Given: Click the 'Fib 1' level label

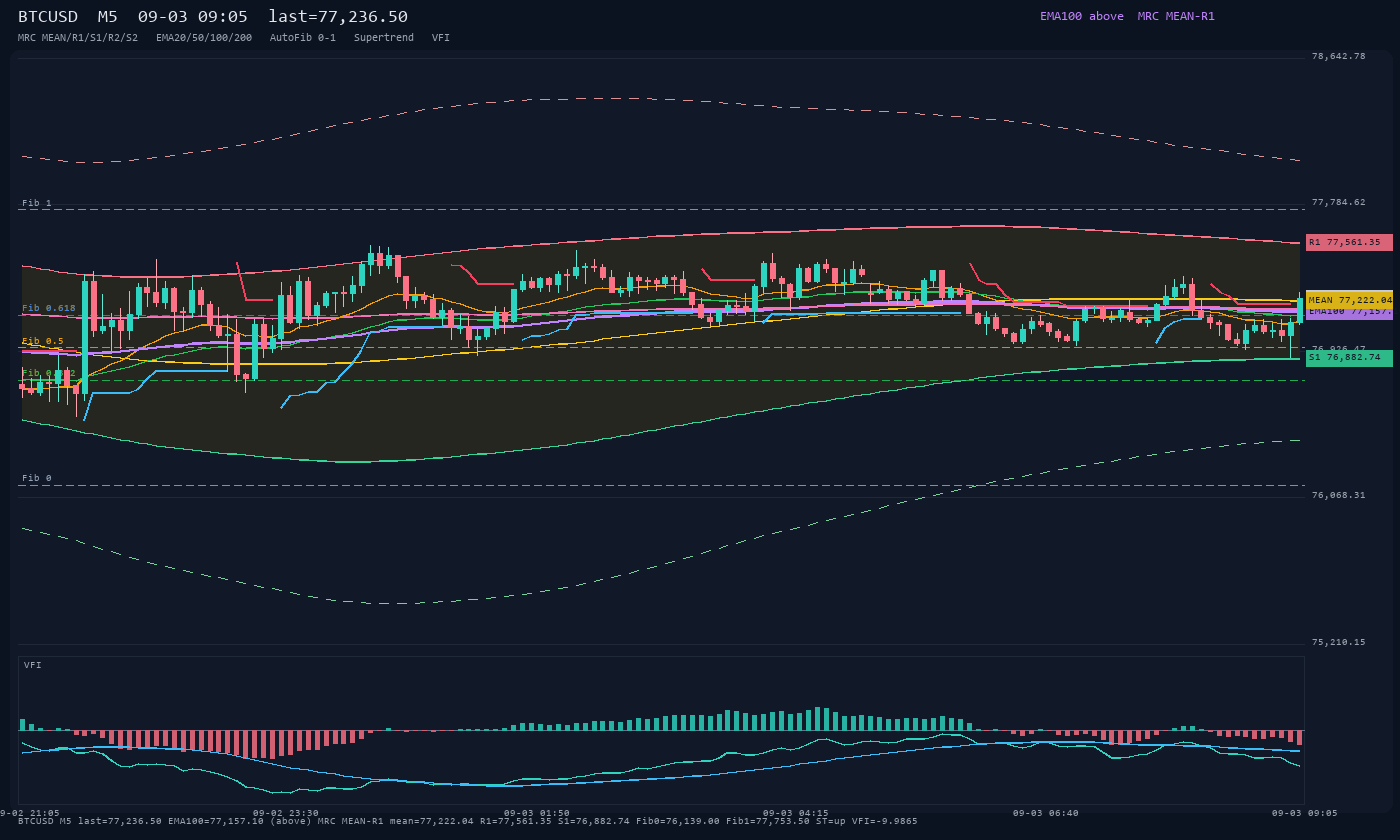Looking at the screenshot, I should (x=37, y=203).
